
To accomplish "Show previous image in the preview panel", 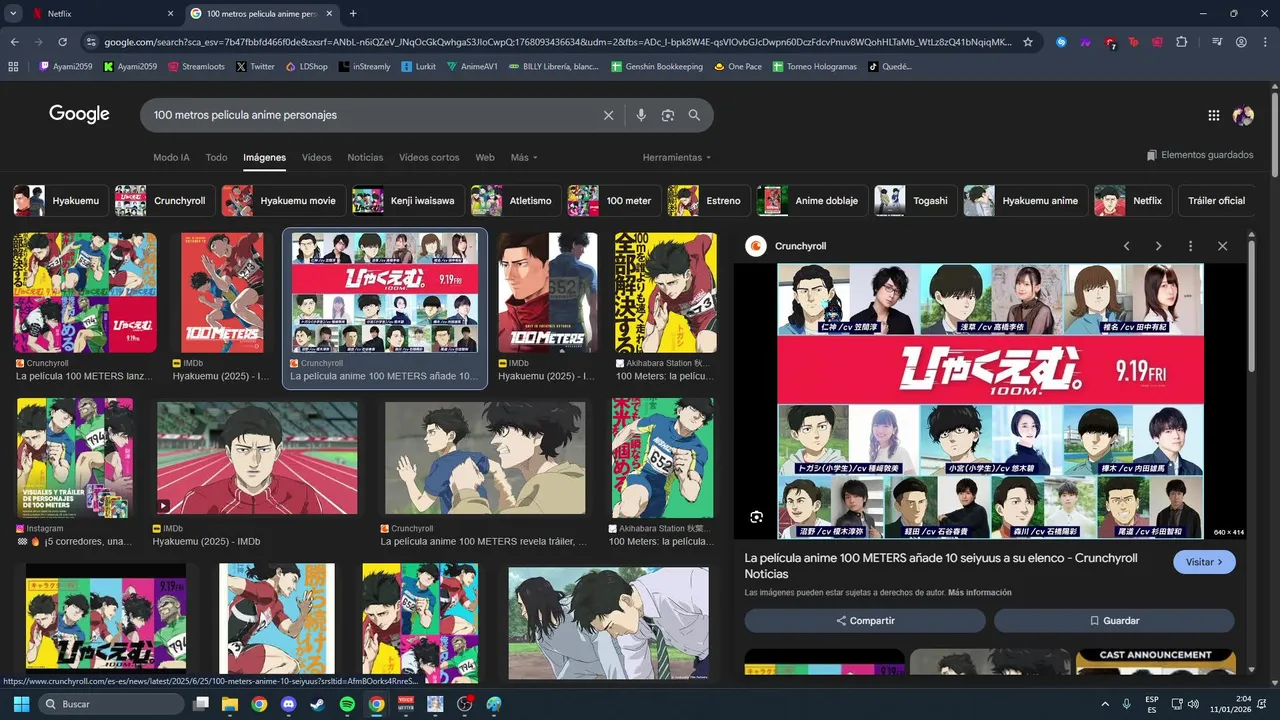I will (x=1126, y=246).
